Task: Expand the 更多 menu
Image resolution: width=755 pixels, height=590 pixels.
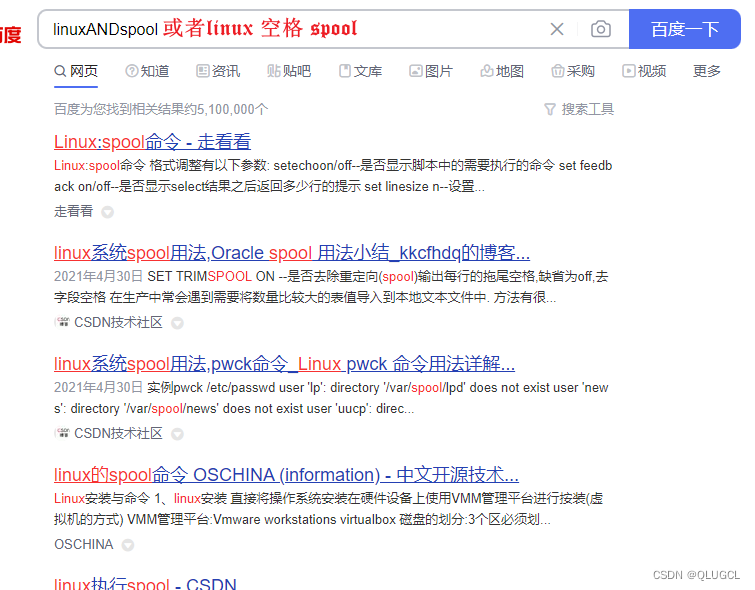Action: [x=706, y=71]
